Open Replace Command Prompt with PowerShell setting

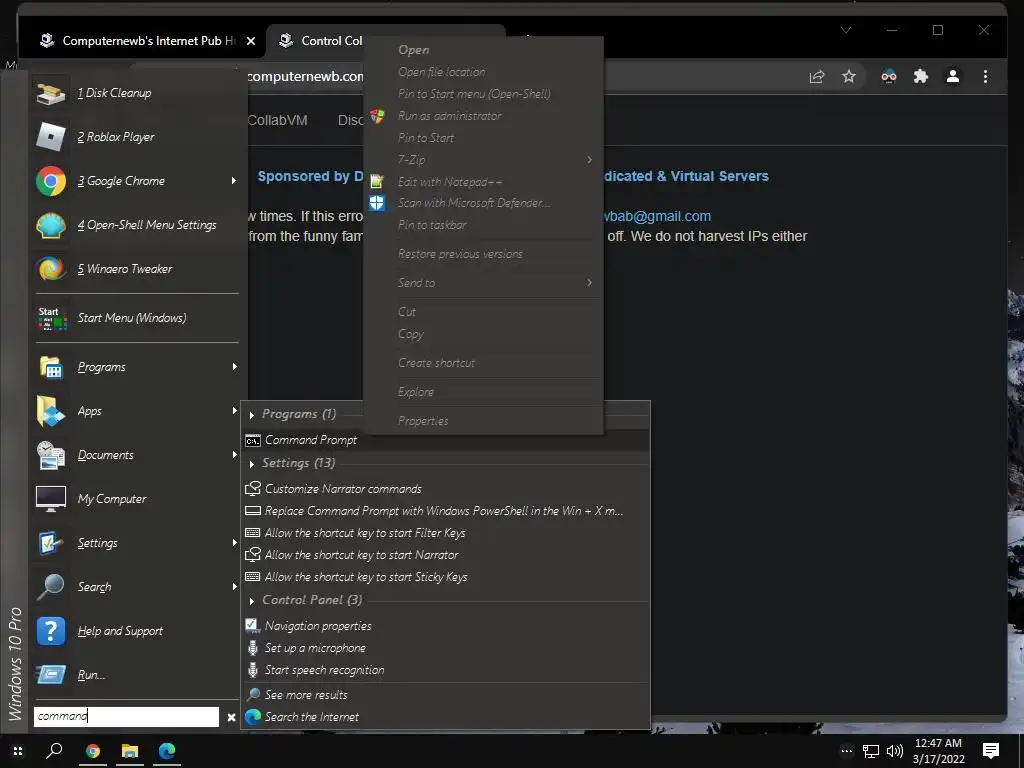[x=446, y=511]
